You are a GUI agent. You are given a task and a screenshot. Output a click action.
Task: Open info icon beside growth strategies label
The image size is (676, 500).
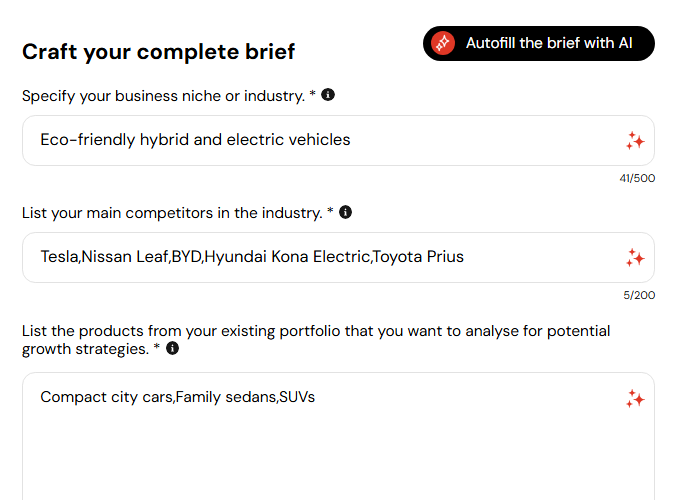pos(172,348)
